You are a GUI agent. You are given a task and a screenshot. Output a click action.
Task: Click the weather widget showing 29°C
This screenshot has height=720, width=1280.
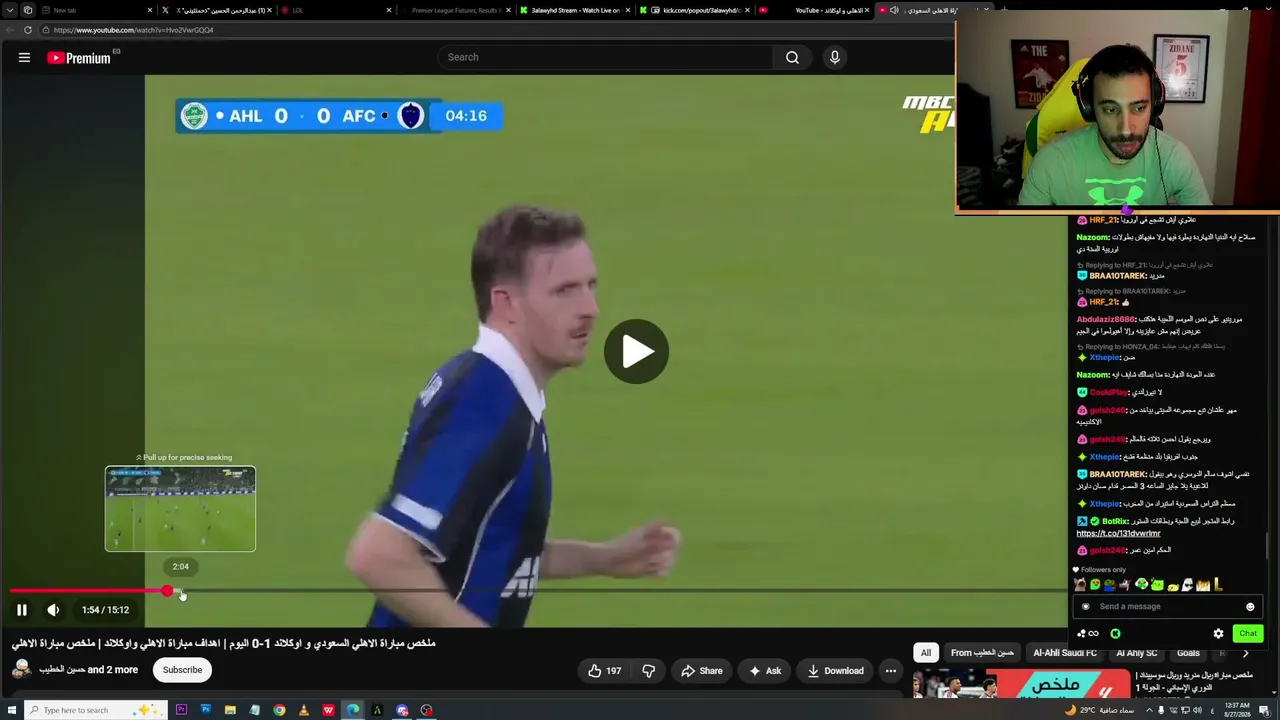(1100, 710)
